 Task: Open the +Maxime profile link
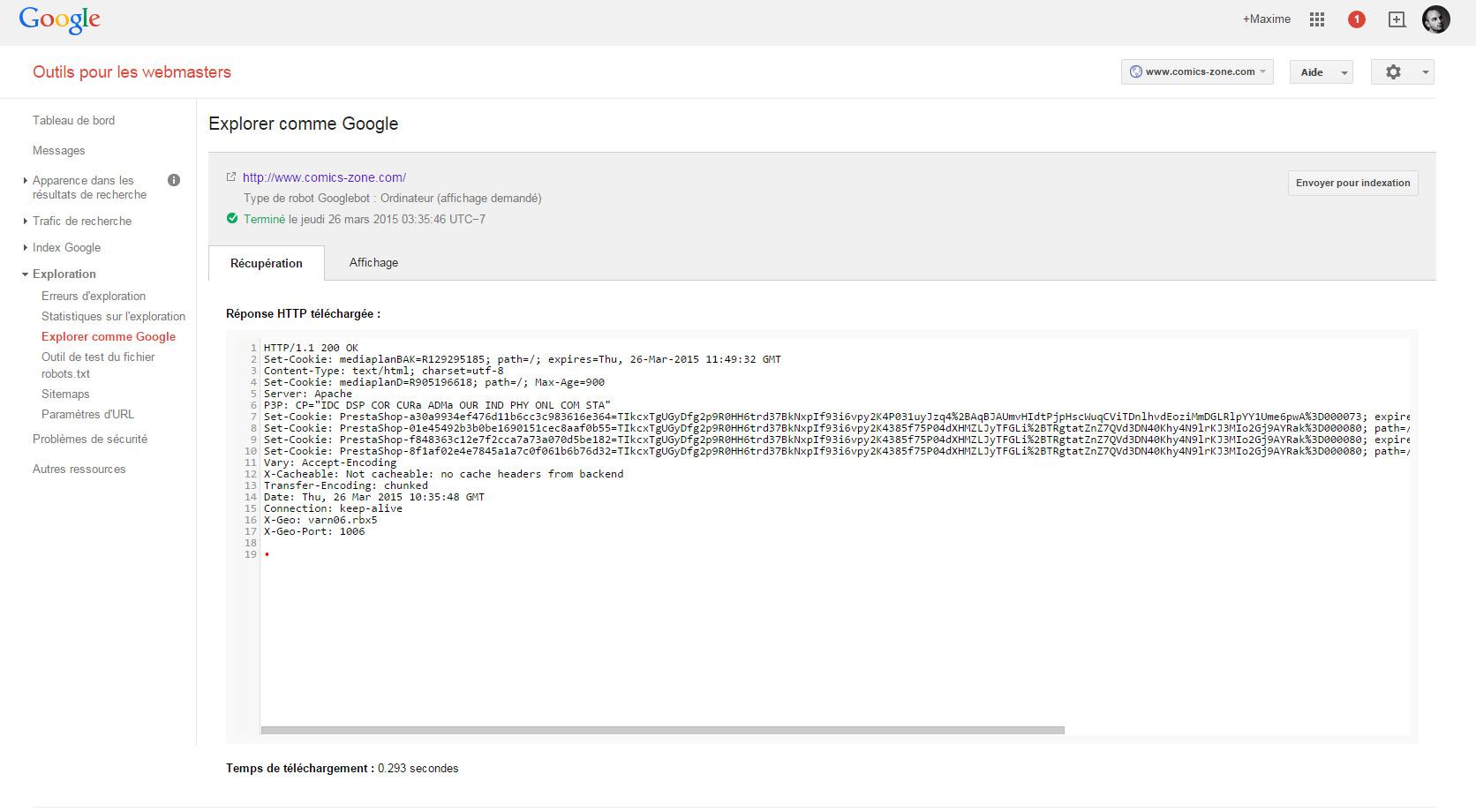pos(1267,19)
